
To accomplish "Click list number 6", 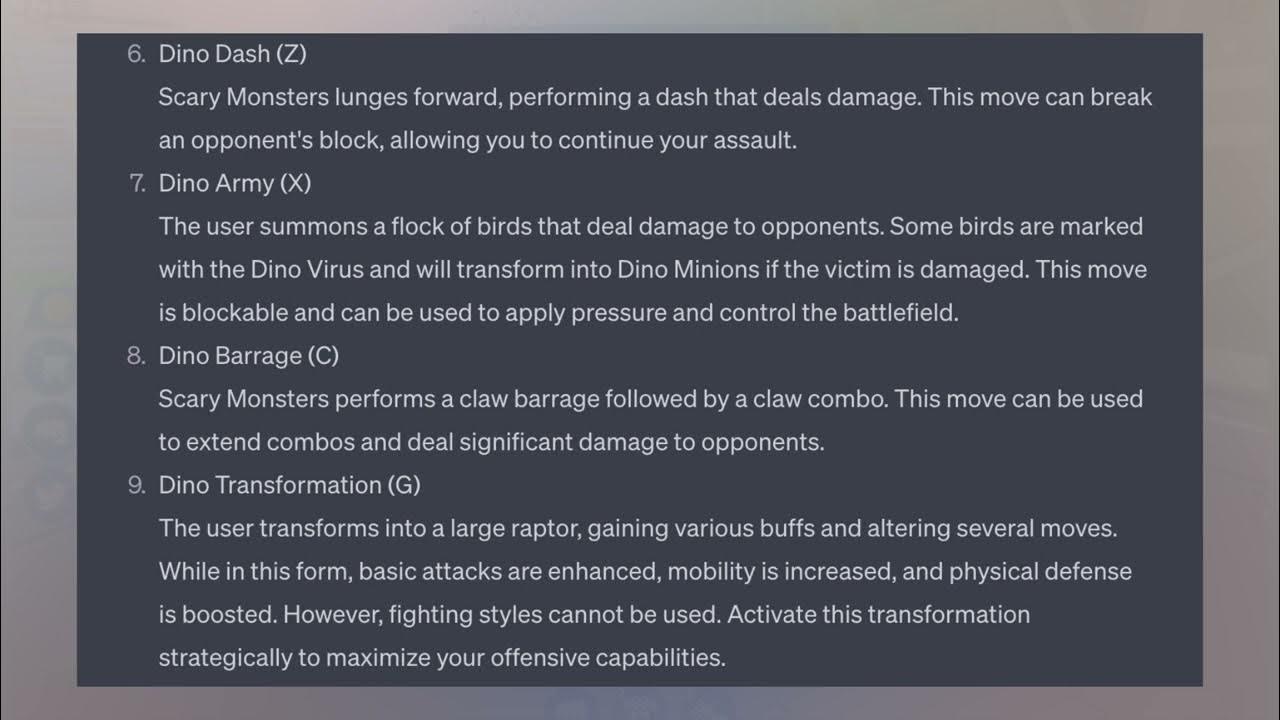I will (137, 54).
